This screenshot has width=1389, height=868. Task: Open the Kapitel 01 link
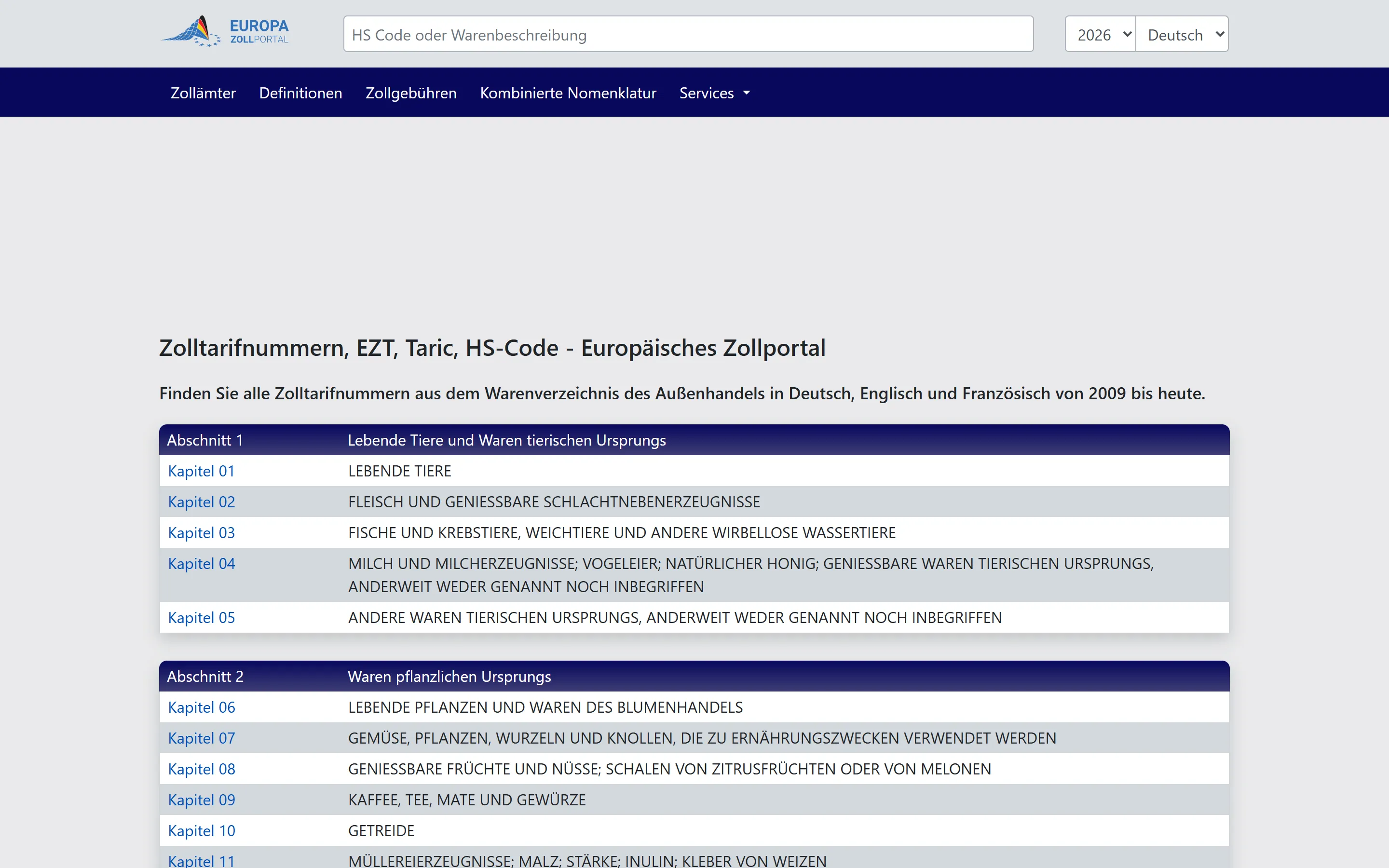tap(202, 471)
